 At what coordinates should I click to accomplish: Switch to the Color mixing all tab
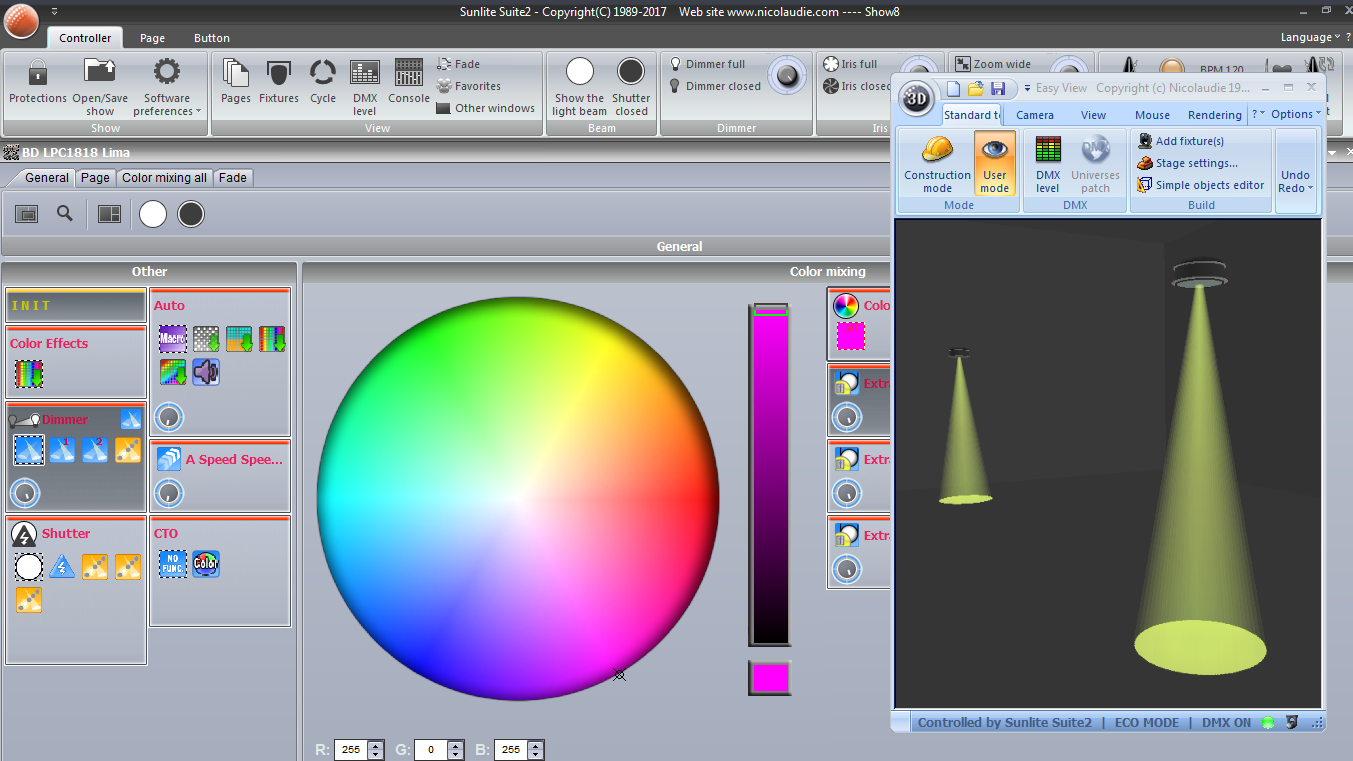pyautogui.click(x=164, y=178)
